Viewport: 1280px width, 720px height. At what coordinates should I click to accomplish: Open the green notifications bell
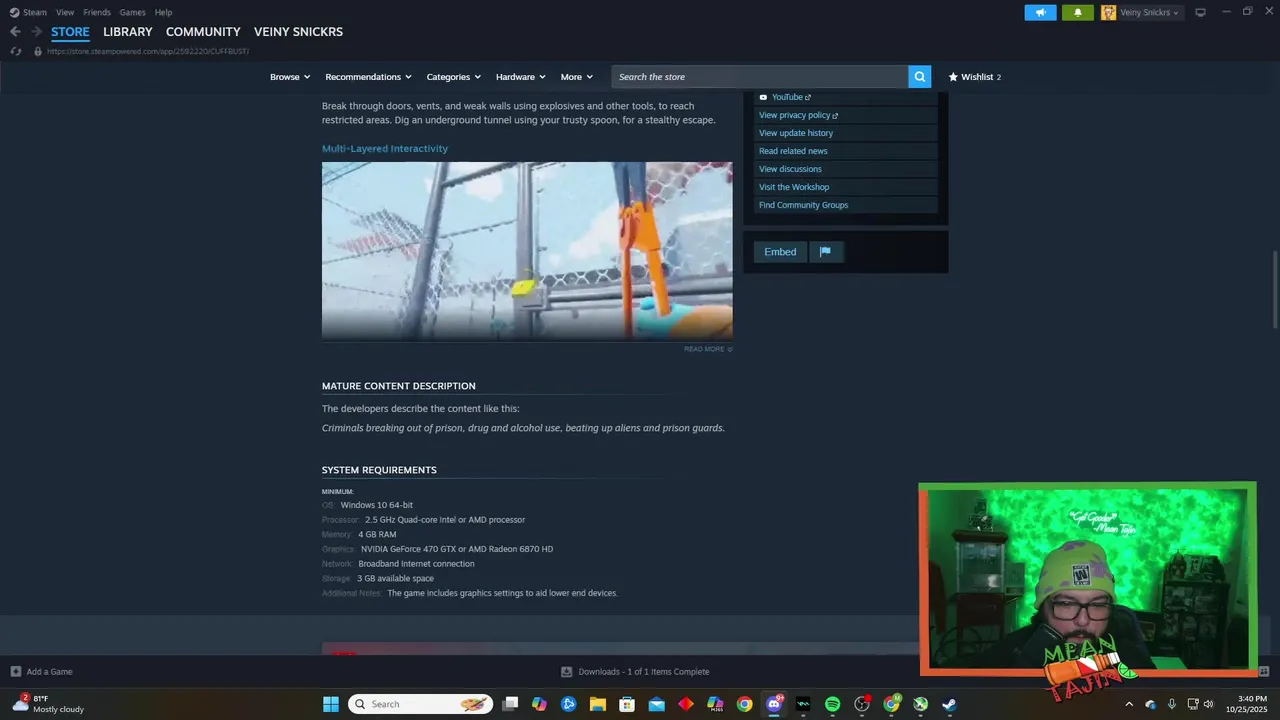click(1078, 12)
